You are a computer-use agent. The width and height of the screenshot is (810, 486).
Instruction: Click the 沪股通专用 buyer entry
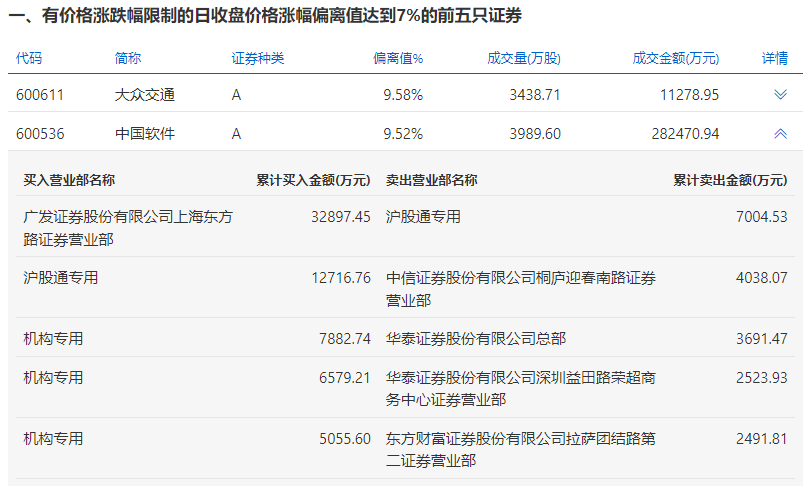(x=60, y=278)
